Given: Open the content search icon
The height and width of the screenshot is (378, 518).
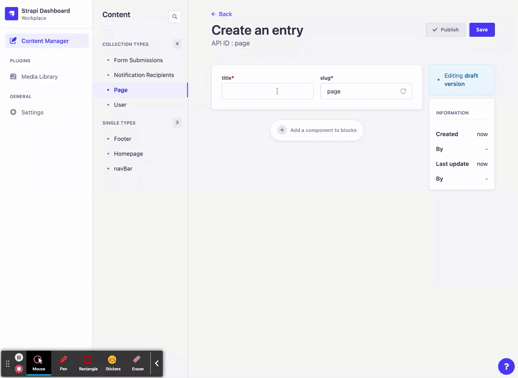Looking at the screenshot, I should (x=174, y=16).
